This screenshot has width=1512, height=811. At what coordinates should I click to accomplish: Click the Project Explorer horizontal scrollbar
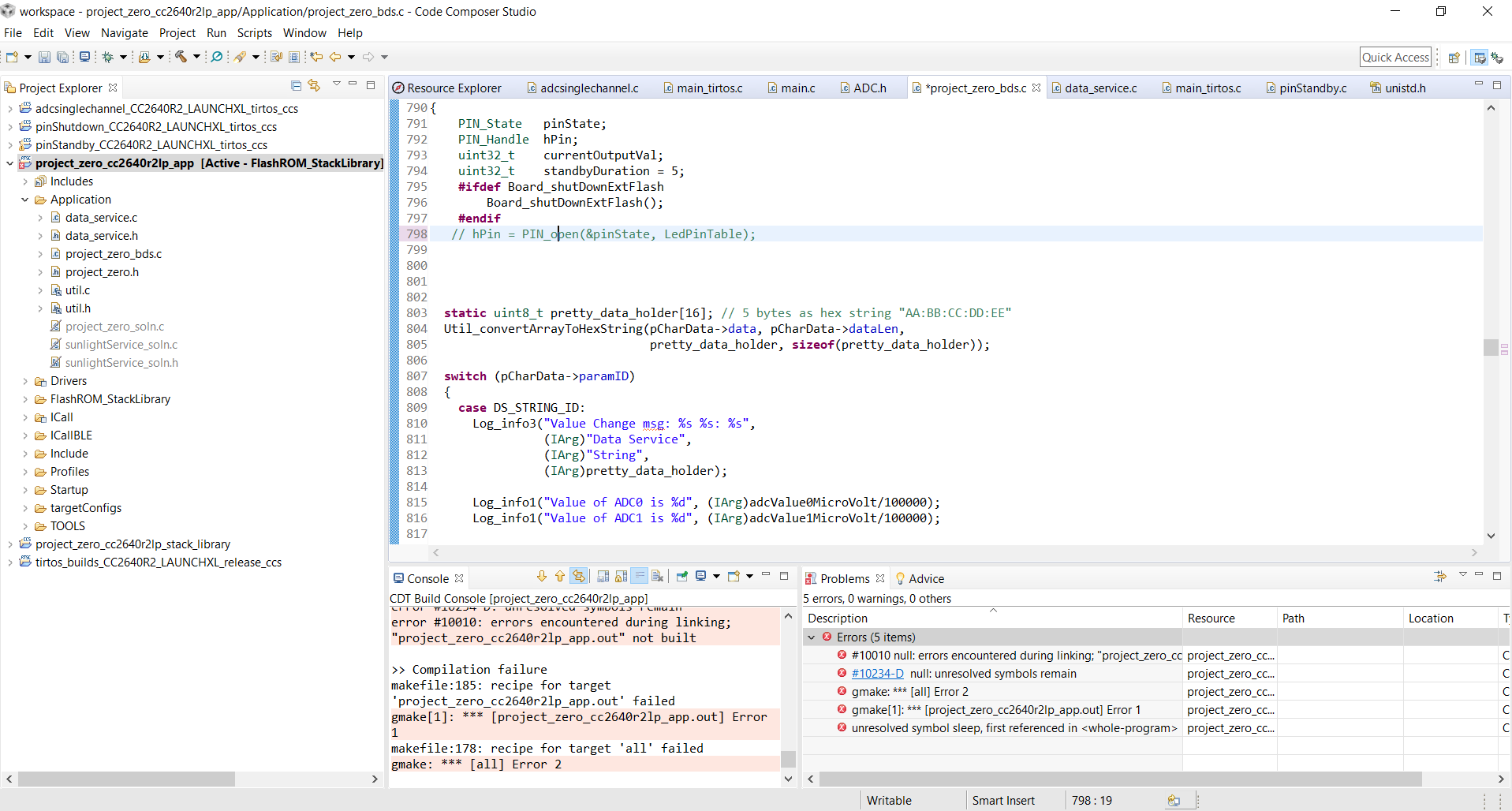(x=126, y=779)
